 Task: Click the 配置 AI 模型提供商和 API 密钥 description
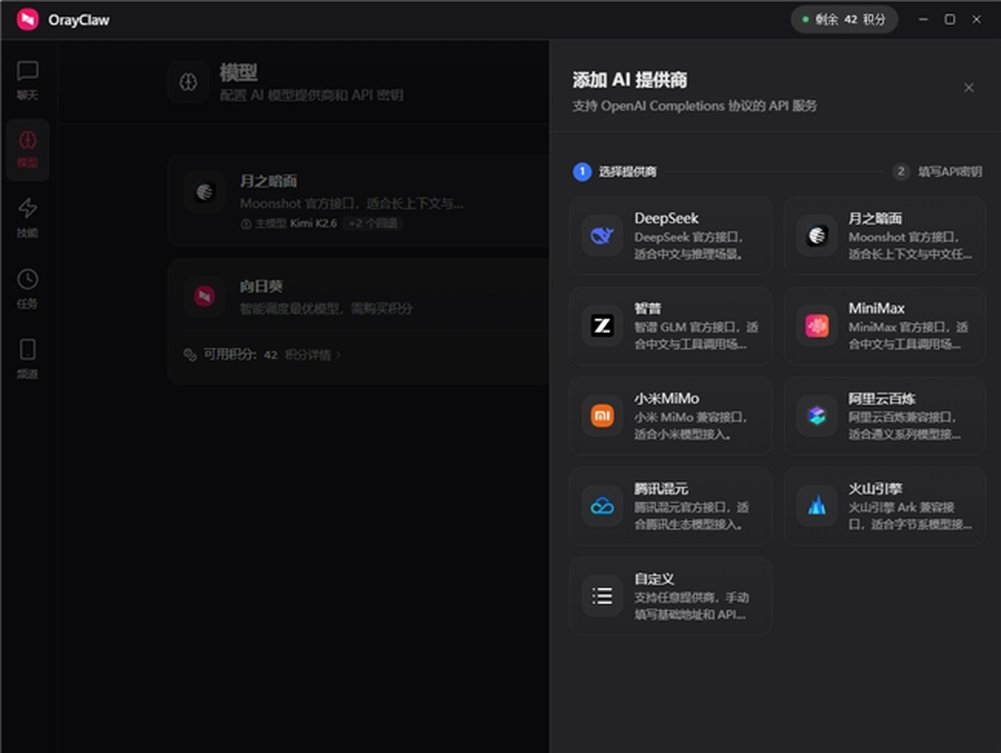click(312, 95)
